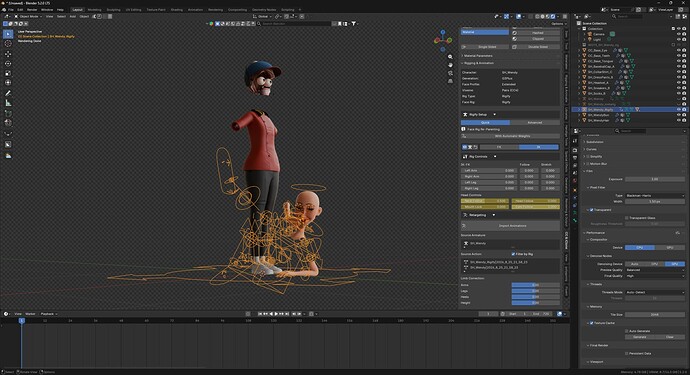Screen dimensions: 690x375
Task: Click the Import Animations button
Action: [510, 226]
